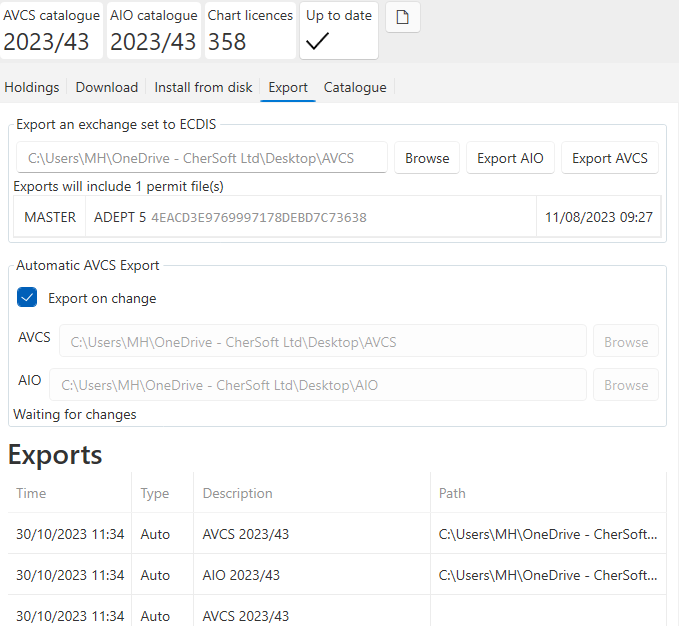Toggle the Export on change checkbox
Viewport: 679px width, 626px height.
pos(27,297)
